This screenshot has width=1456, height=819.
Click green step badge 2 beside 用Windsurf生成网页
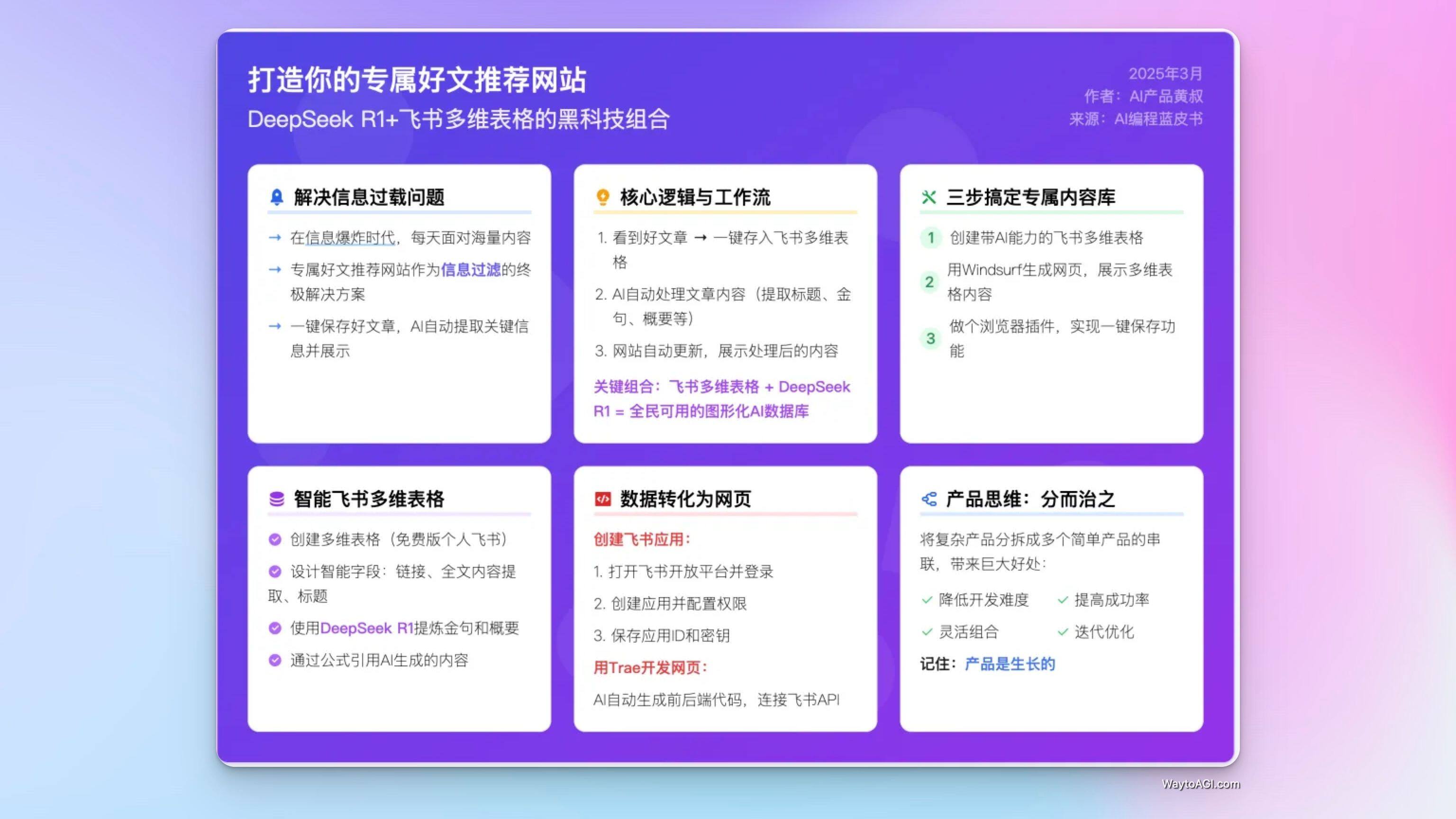tap(930, 282)
